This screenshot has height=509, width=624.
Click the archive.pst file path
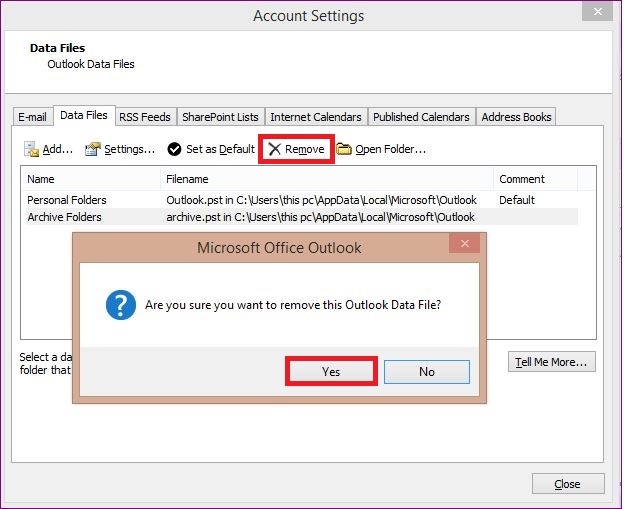(320, 217)
